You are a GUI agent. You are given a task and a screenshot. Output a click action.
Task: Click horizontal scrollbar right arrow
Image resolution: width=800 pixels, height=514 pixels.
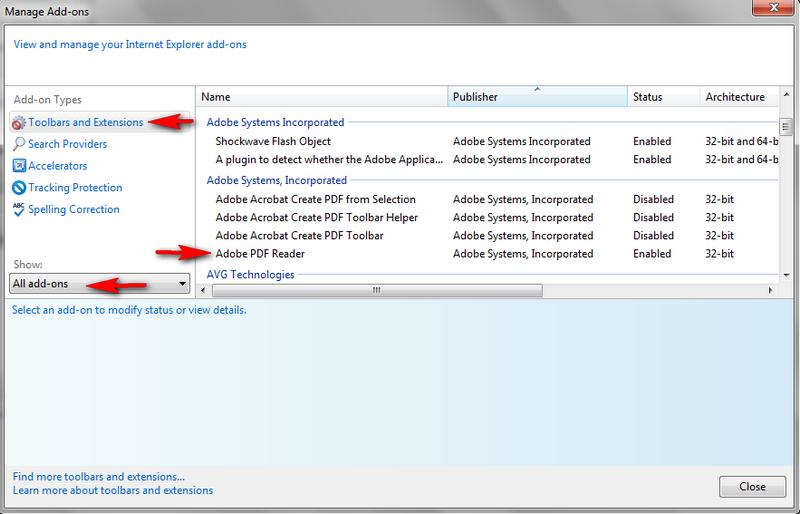click(771, 290)
